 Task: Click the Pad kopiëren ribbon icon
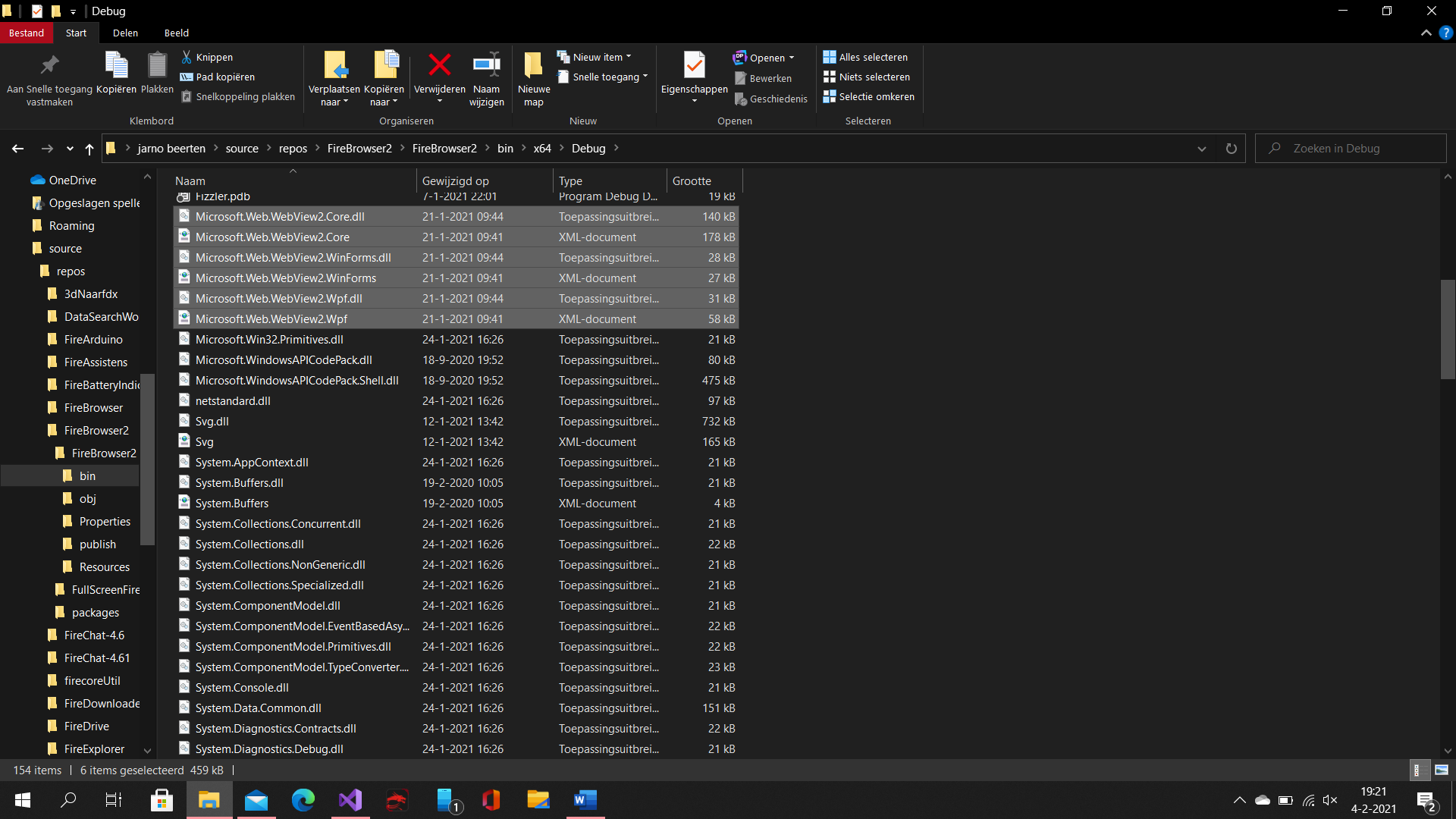[186, 77]
